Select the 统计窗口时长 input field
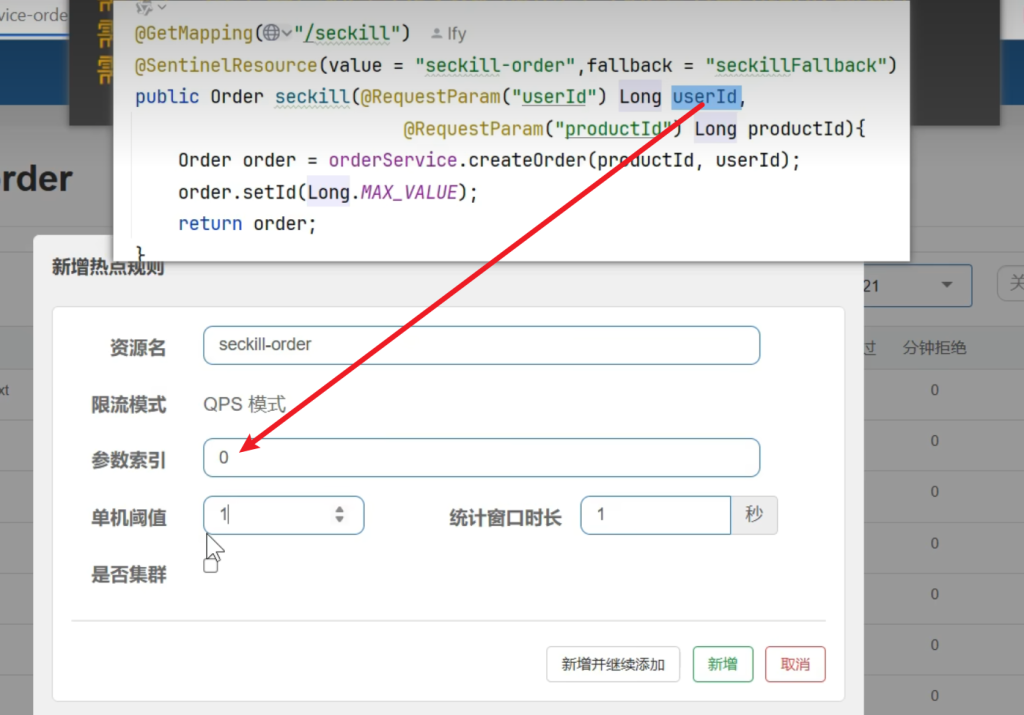The width and height of the screenshot is (1024, 715). point(655,515)
